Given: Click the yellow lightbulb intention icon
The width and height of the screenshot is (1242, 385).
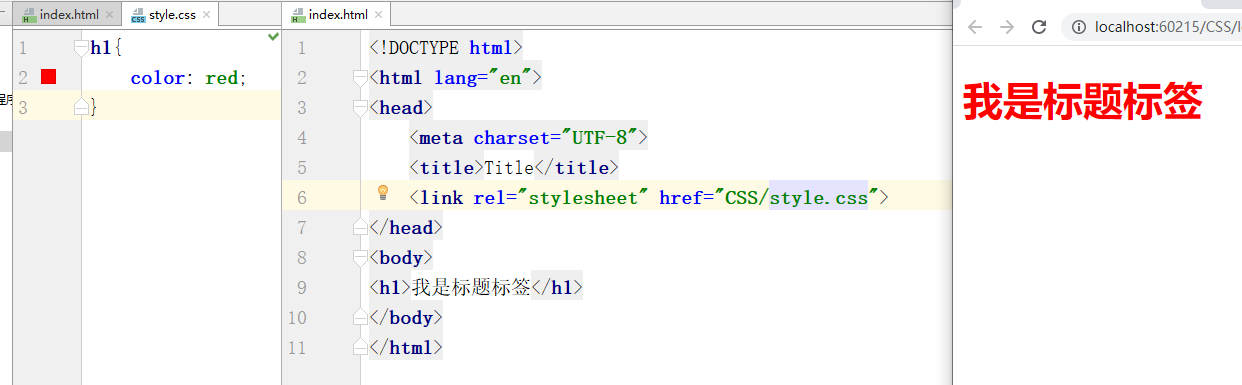Looking at the screenshot, I should pyautogui.click(x=382, y=192).
